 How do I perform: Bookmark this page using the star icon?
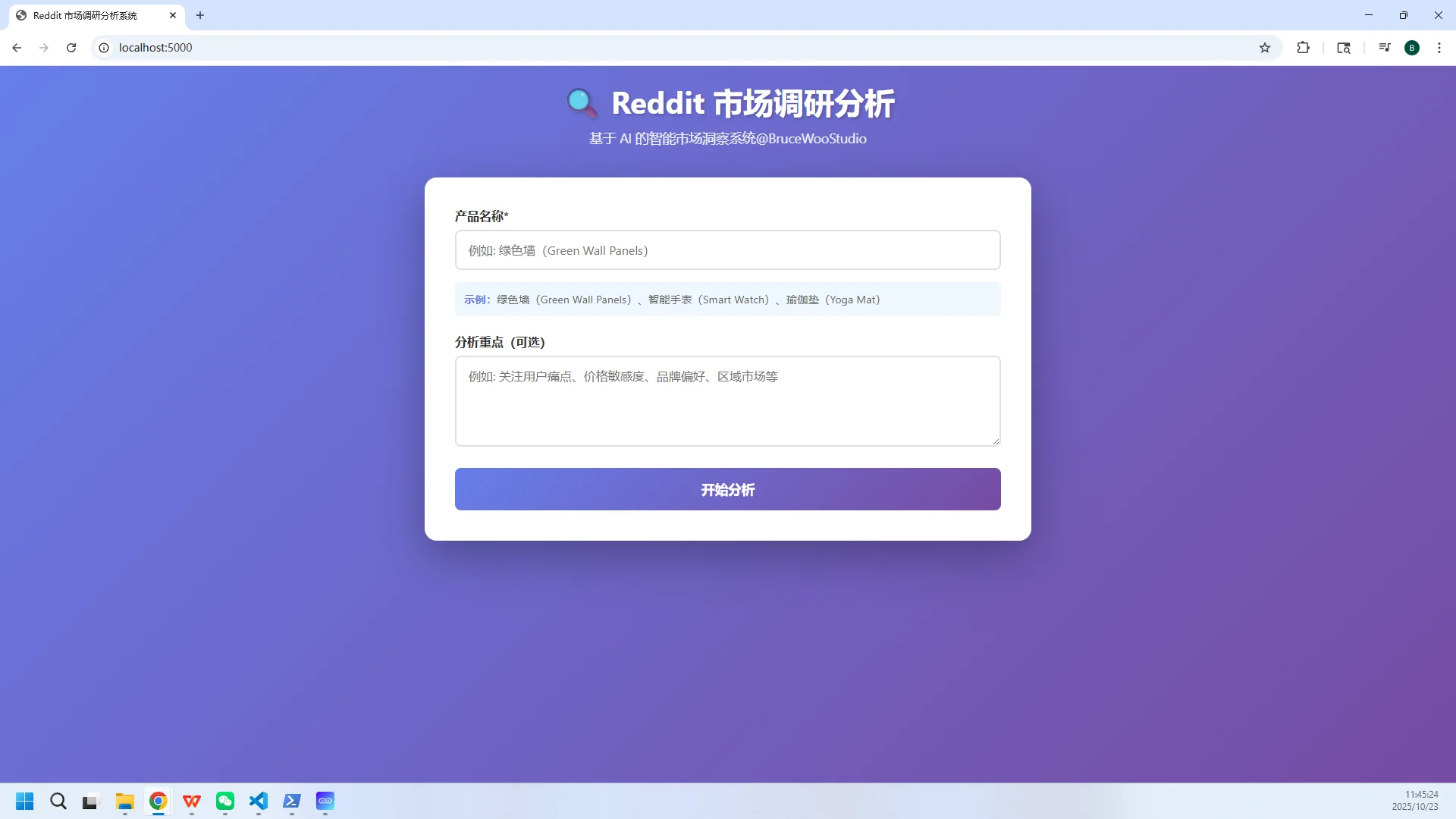tap(1265, 47)
